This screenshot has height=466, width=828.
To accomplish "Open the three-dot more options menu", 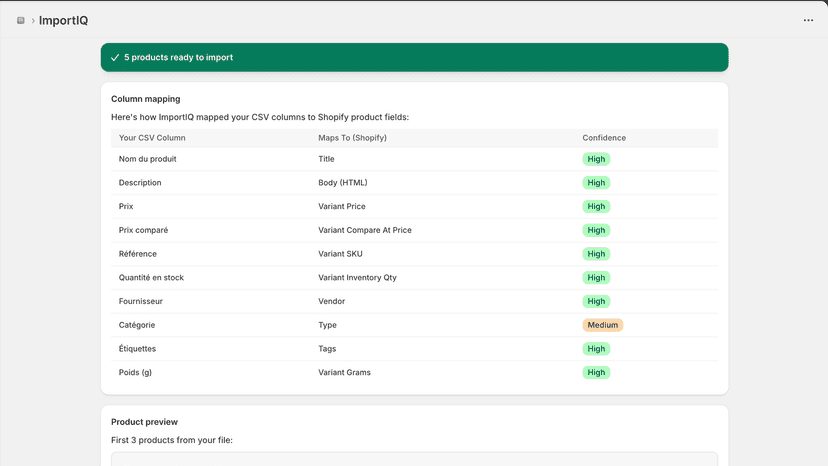I will pyautogui.click(x=808, y=21).
